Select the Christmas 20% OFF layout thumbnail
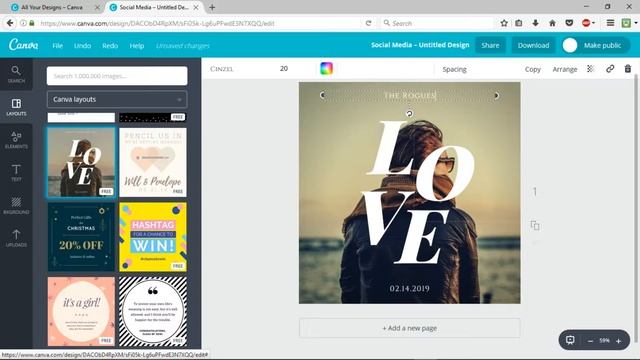640x360 pixels. pos(81,237)
